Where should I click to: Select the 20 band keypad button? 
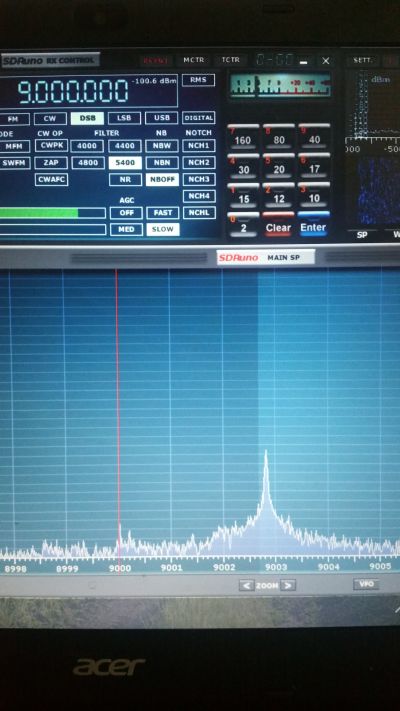[278, 166]
